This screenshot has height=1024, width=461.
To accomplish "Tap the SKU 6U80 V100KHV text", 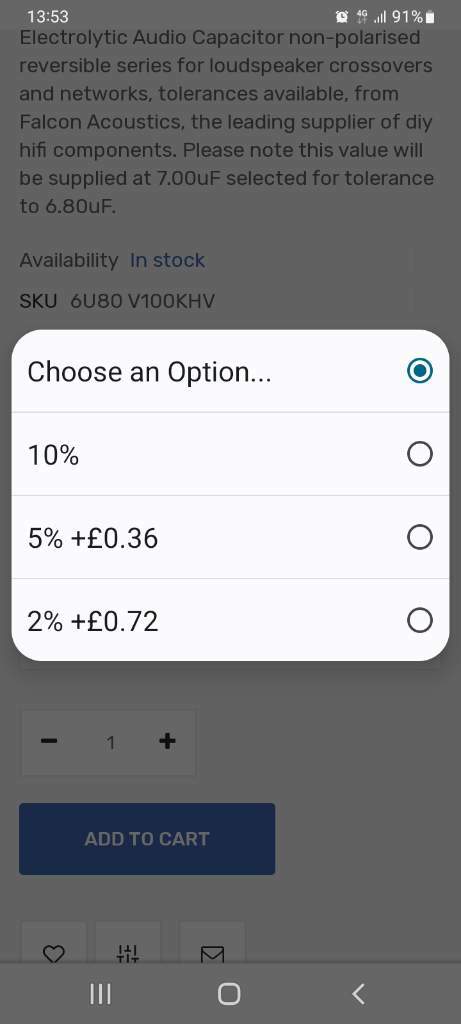I will (x=117, y=301).
